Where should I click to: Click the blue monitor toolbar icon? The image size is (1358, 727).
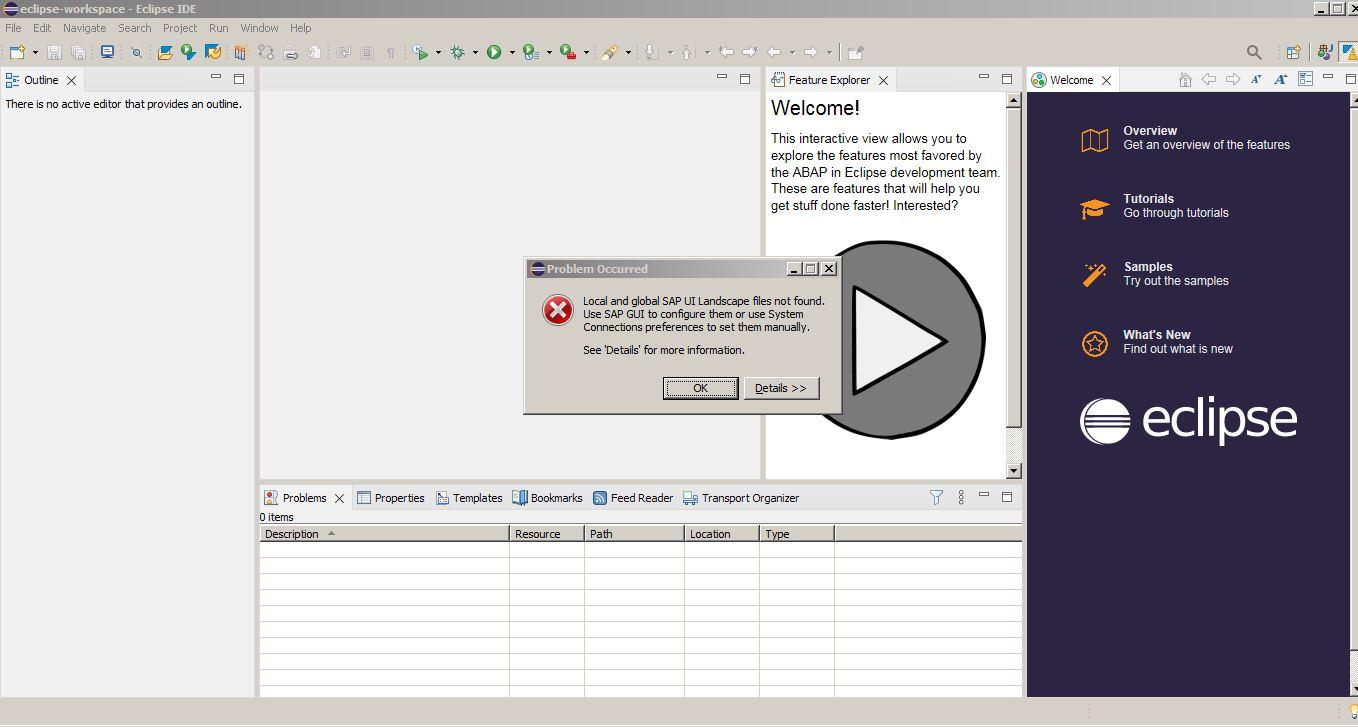click(107, 52)
